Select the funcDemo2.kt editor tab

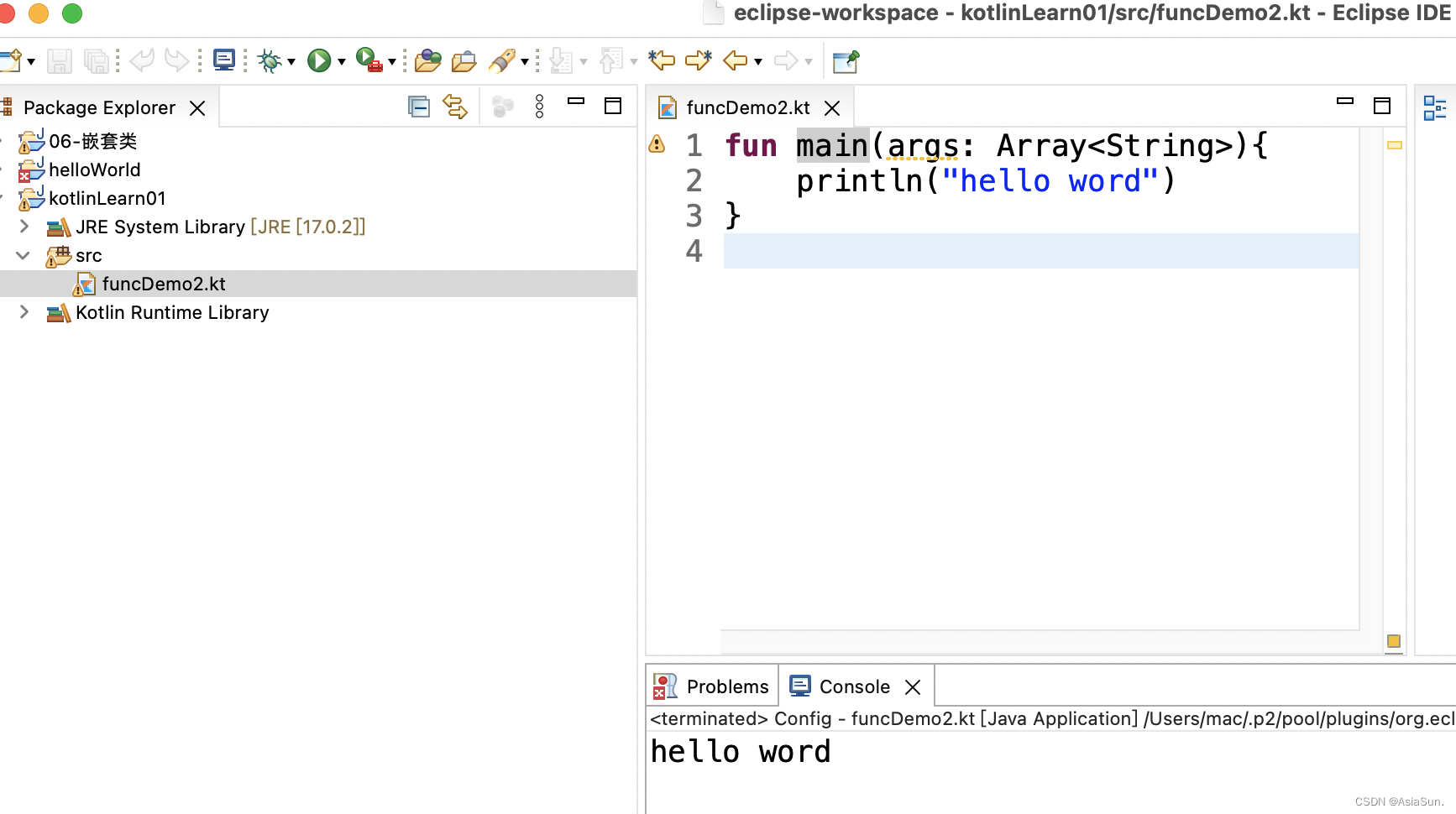point(748,107)
